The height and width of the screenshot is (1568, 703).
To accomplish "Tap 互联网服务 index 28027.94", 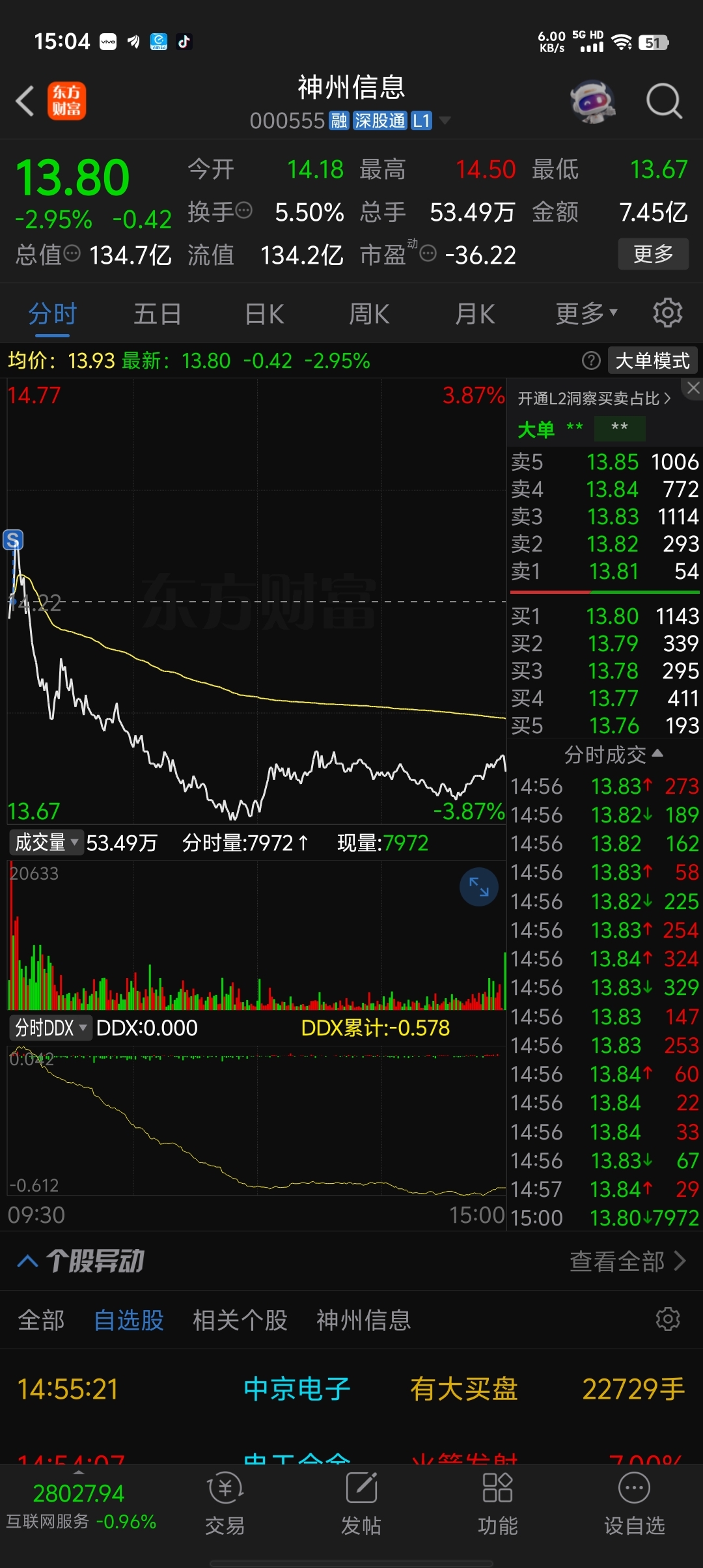I will (81, 1506).
